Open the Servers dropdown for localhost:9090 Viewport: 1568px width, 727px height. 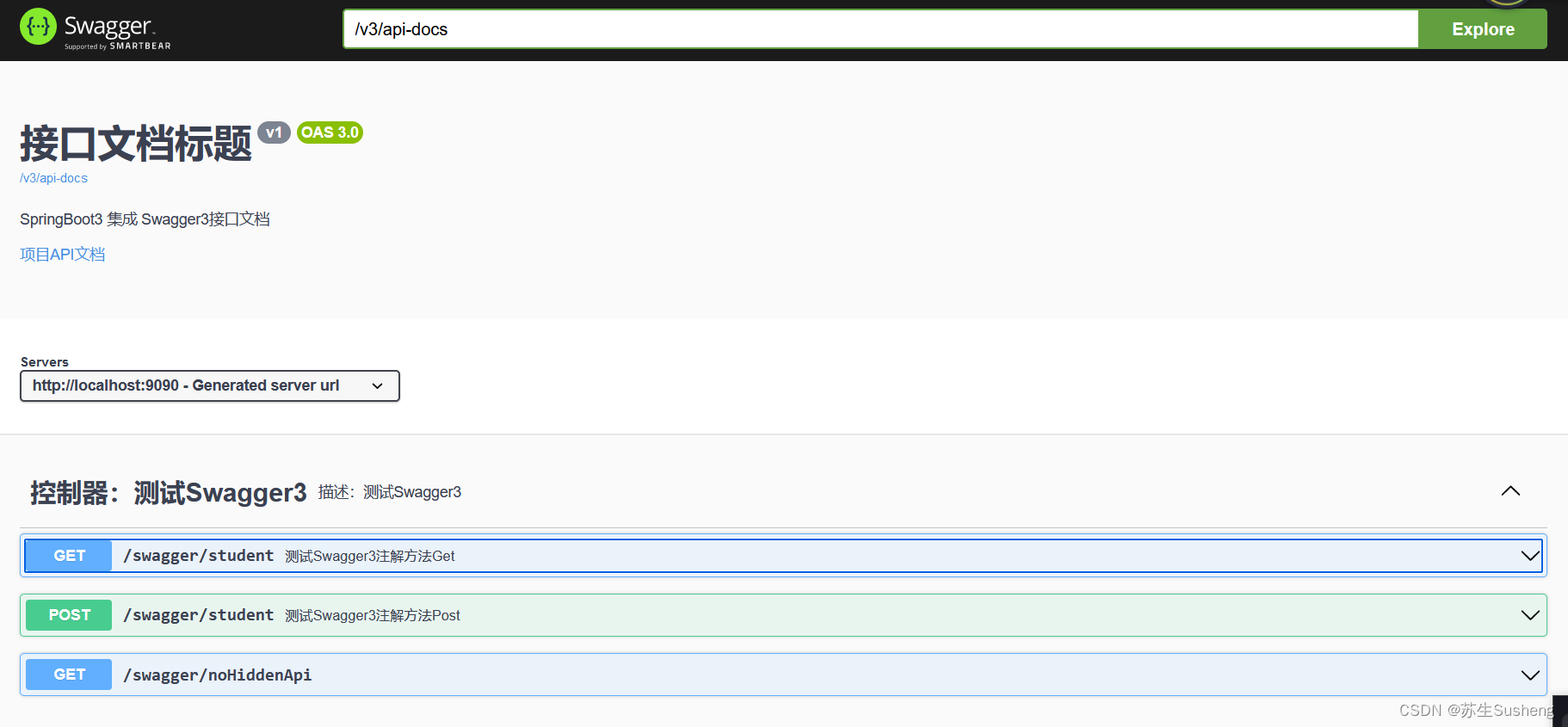[x=210, y=385]
